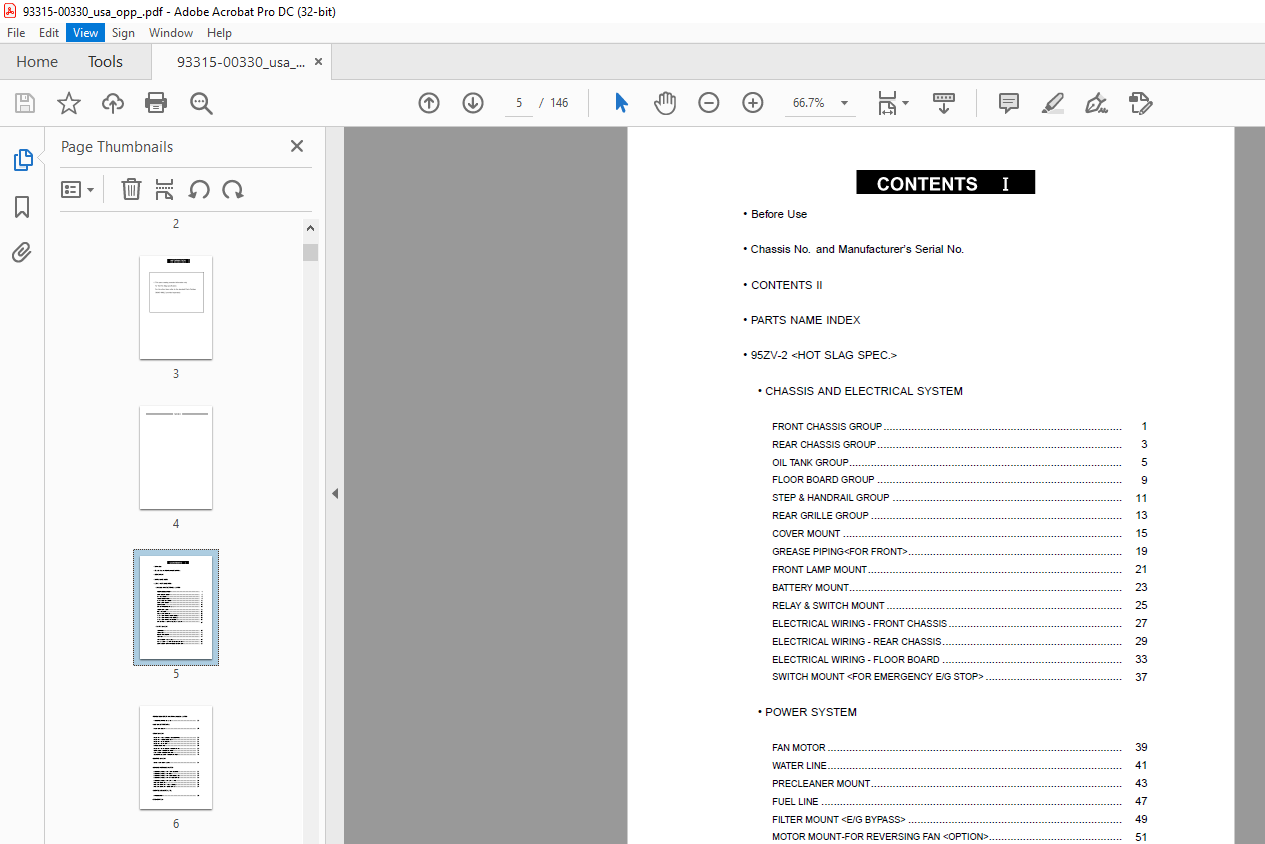Open the Window menu
The image size is (1265, 844).
coord(171,33)
